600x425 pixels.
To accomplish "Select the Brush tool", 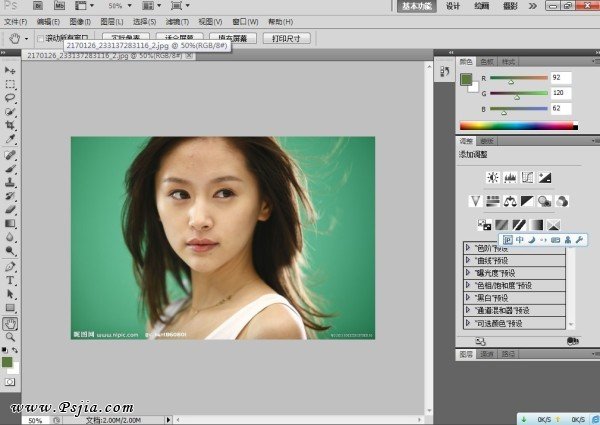I will (x=10, y=169).
